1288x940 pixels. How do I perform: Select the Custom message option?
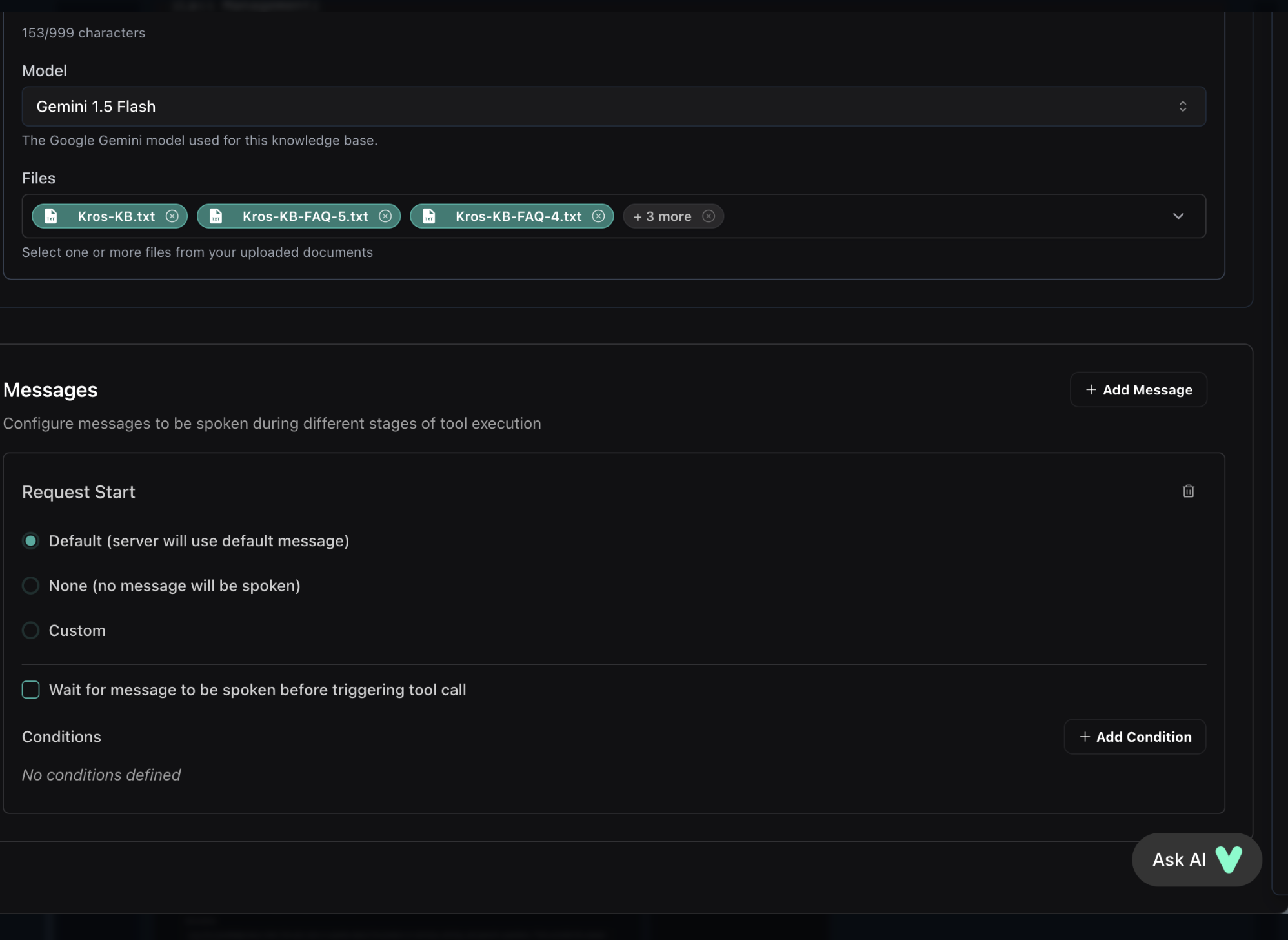click(x=30, y=630)
